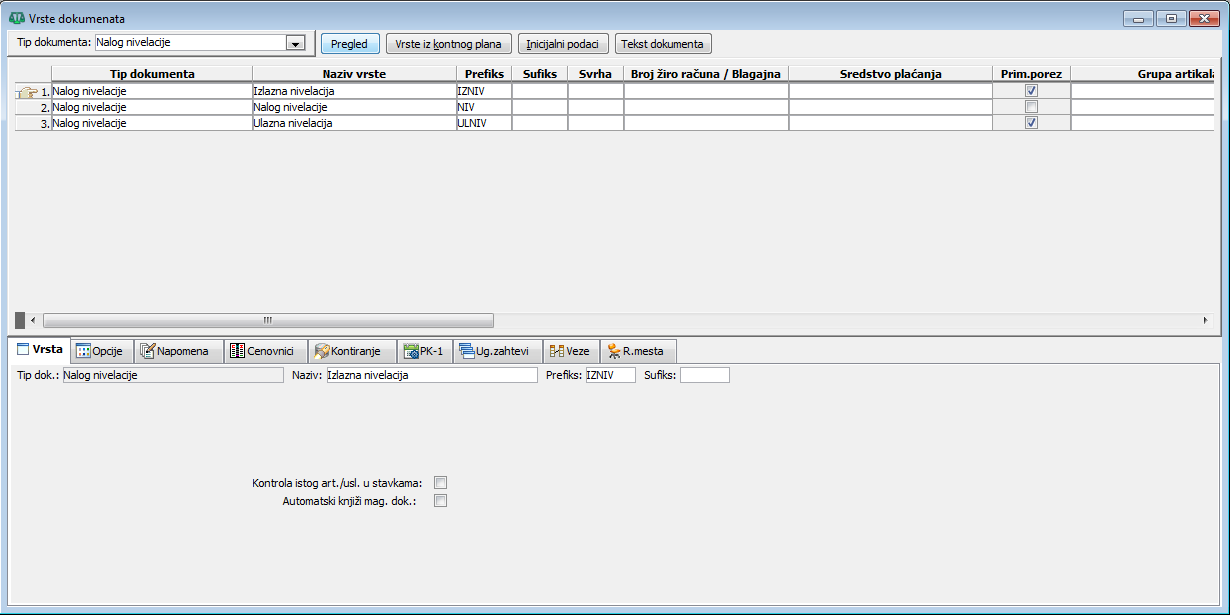The height and width of the screenshot is (615, 1230).
Task: Click the Ug.zahtevi tab icon
Action: click(x=467, y=351)
